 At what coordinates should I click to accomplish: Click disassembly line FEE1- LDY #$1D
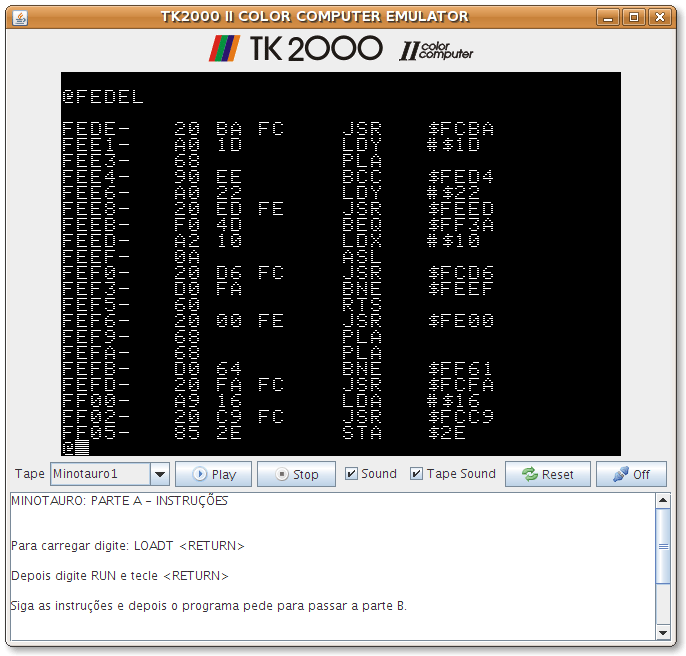point(271,145)
